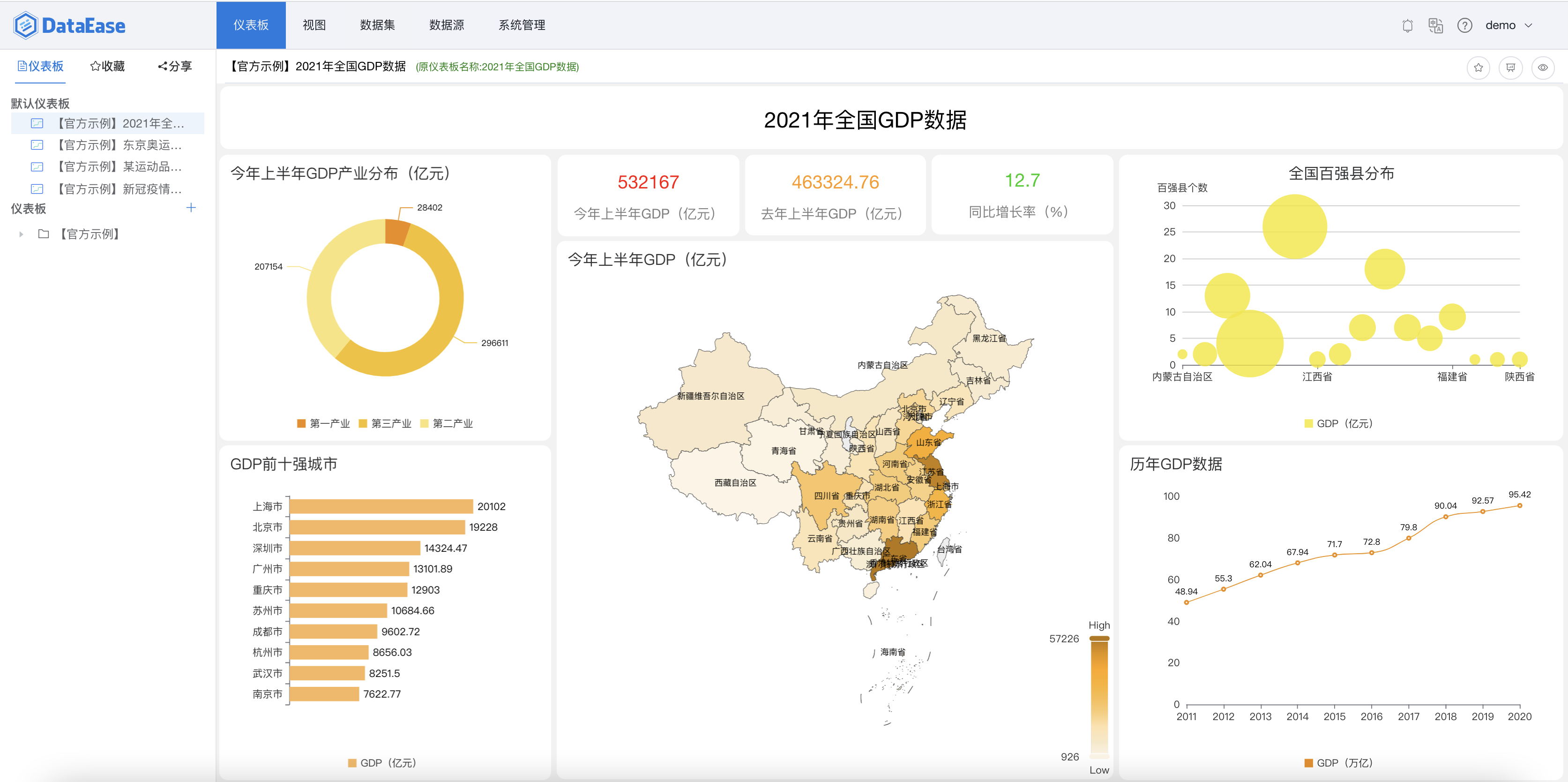Click the share (分享) icon in the sidebar

click(173, 67)
